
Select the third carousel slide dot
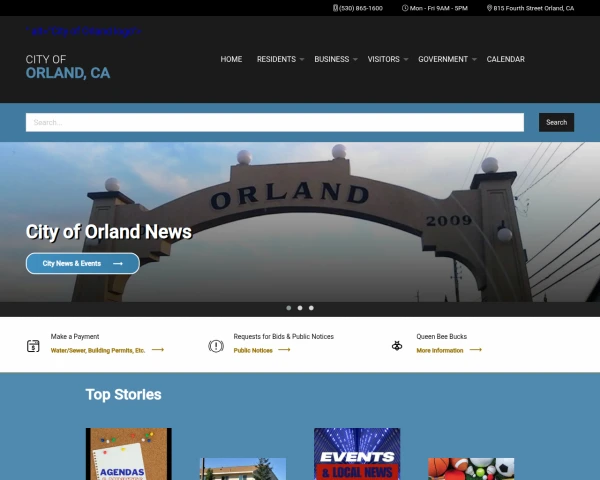pyautogui.click(x=311, y=308)
